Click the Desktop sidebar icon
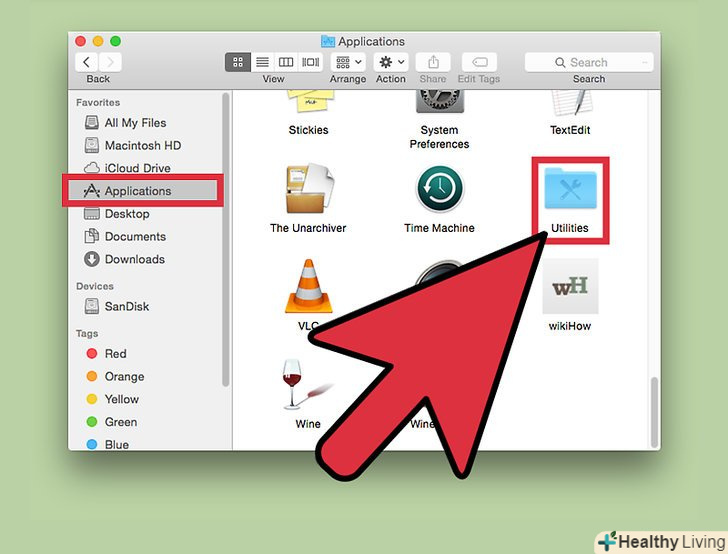This screenshot has width=728, height=554. (x=92, y=214)
